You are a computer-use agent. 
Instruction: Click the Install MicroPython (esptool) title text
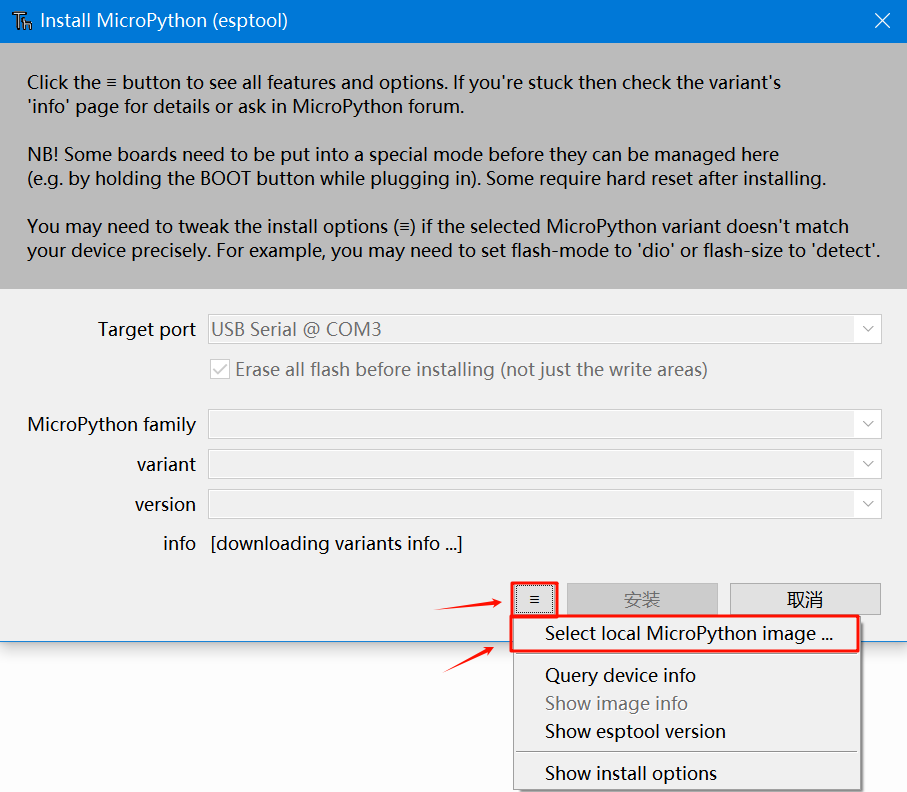click(x=164, y=21)
